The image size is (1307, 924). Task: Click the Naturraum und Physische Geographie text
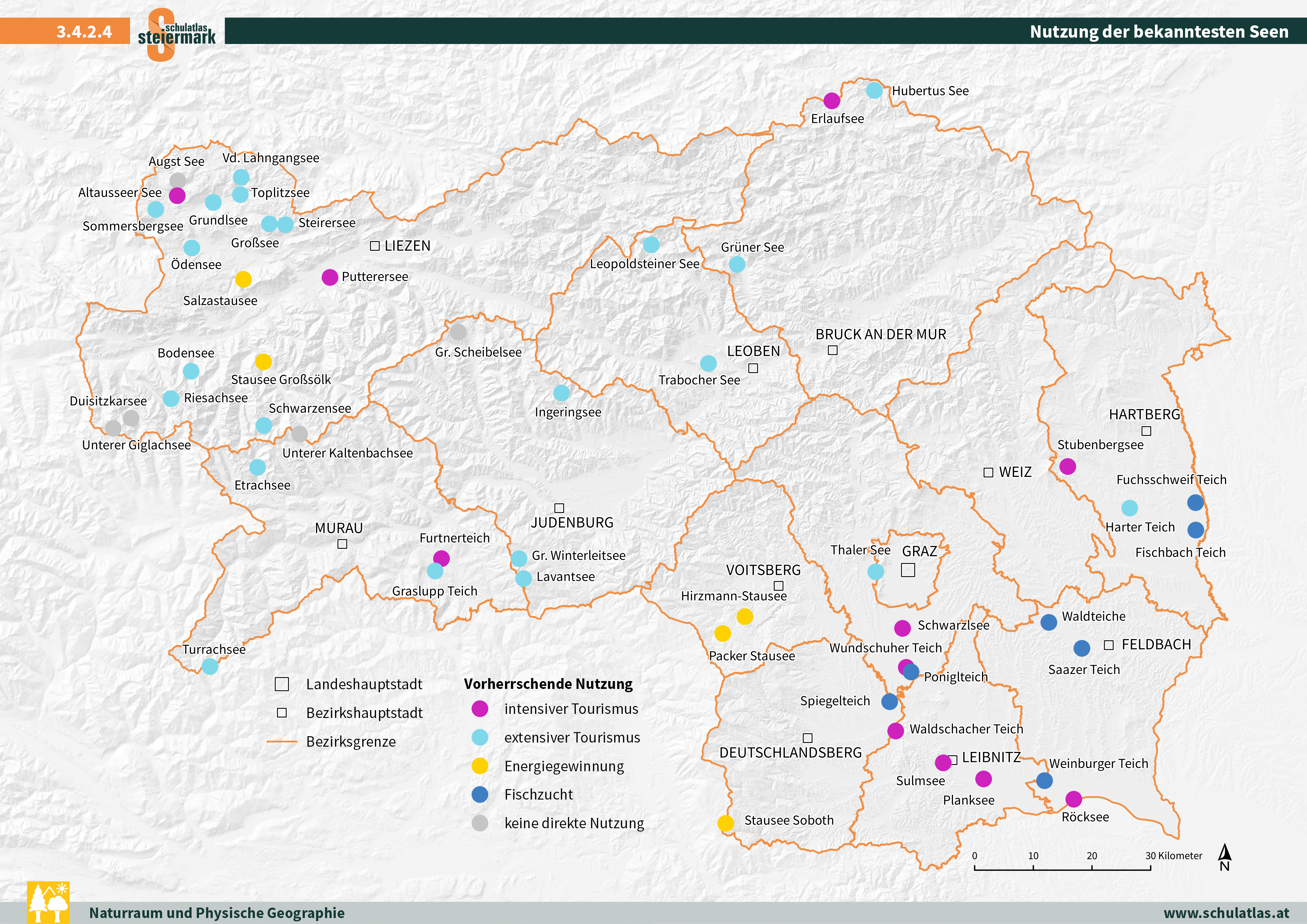(x=217, y=912)
